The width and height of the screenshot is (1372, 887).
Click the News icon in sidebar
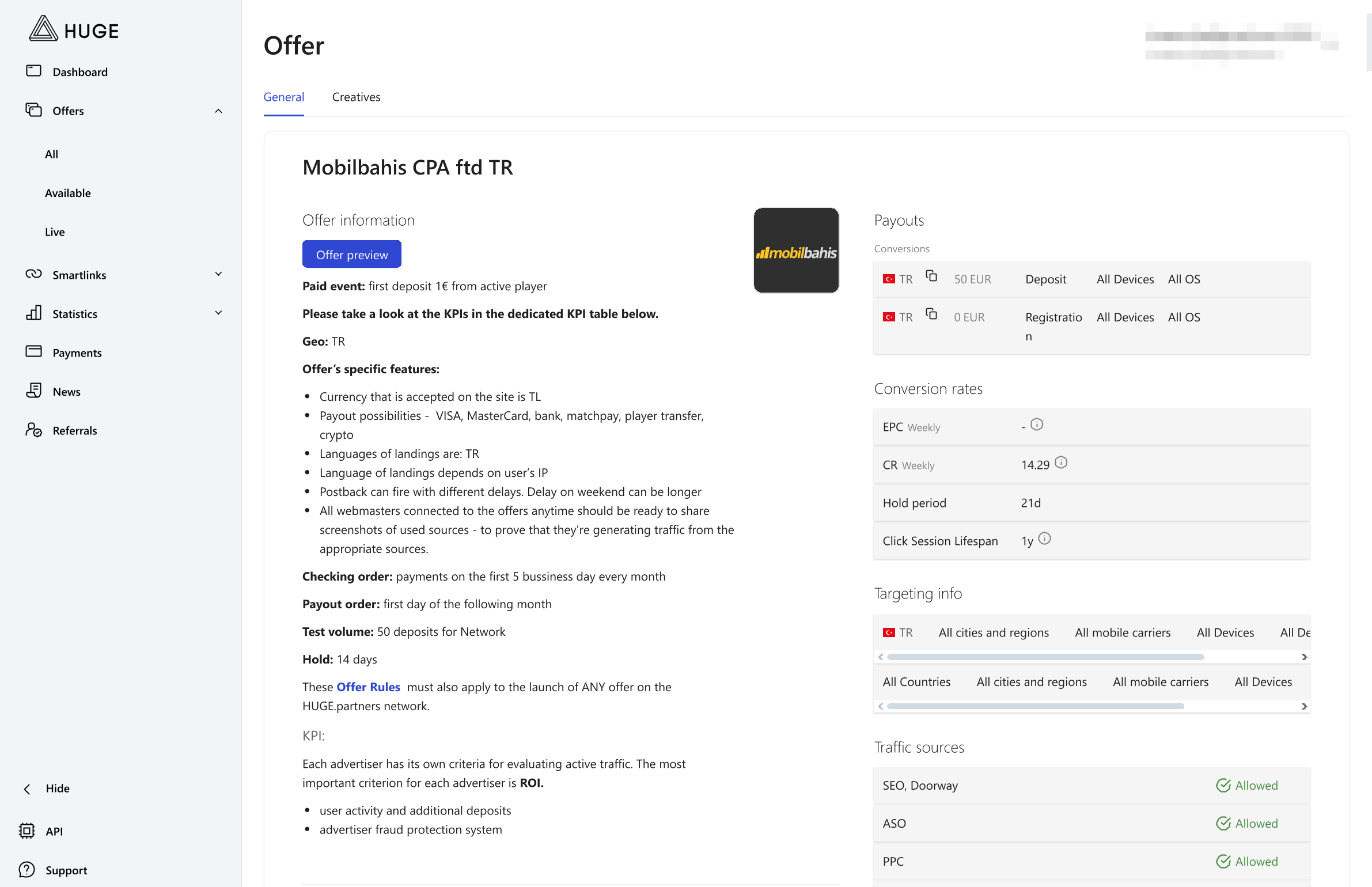[34, 391]
